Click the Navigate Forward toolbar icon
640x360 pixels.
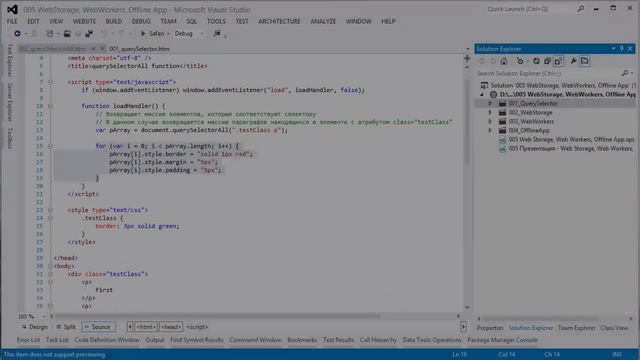point(35,33)
